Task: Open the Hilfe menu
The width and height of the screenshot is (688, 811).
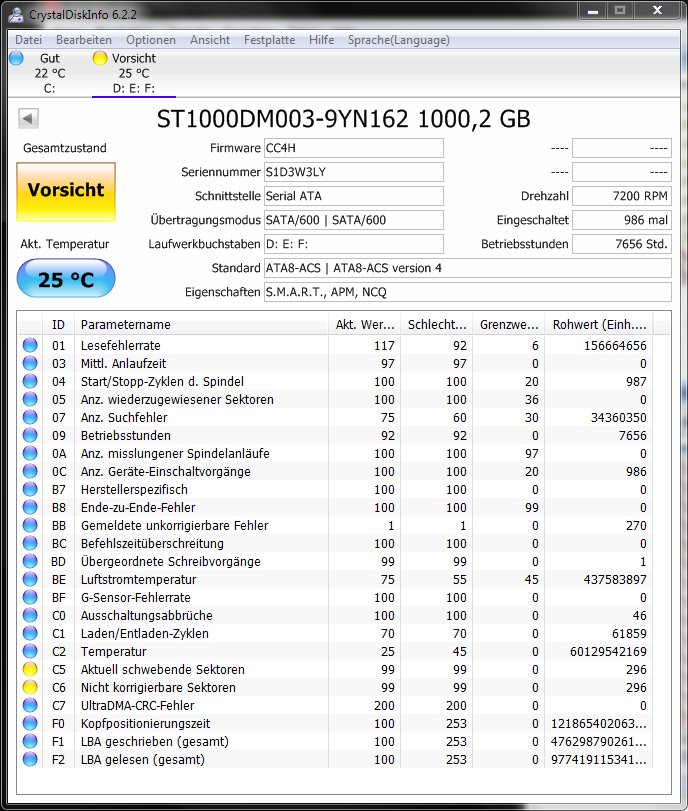Action: (x=321, y=40)
